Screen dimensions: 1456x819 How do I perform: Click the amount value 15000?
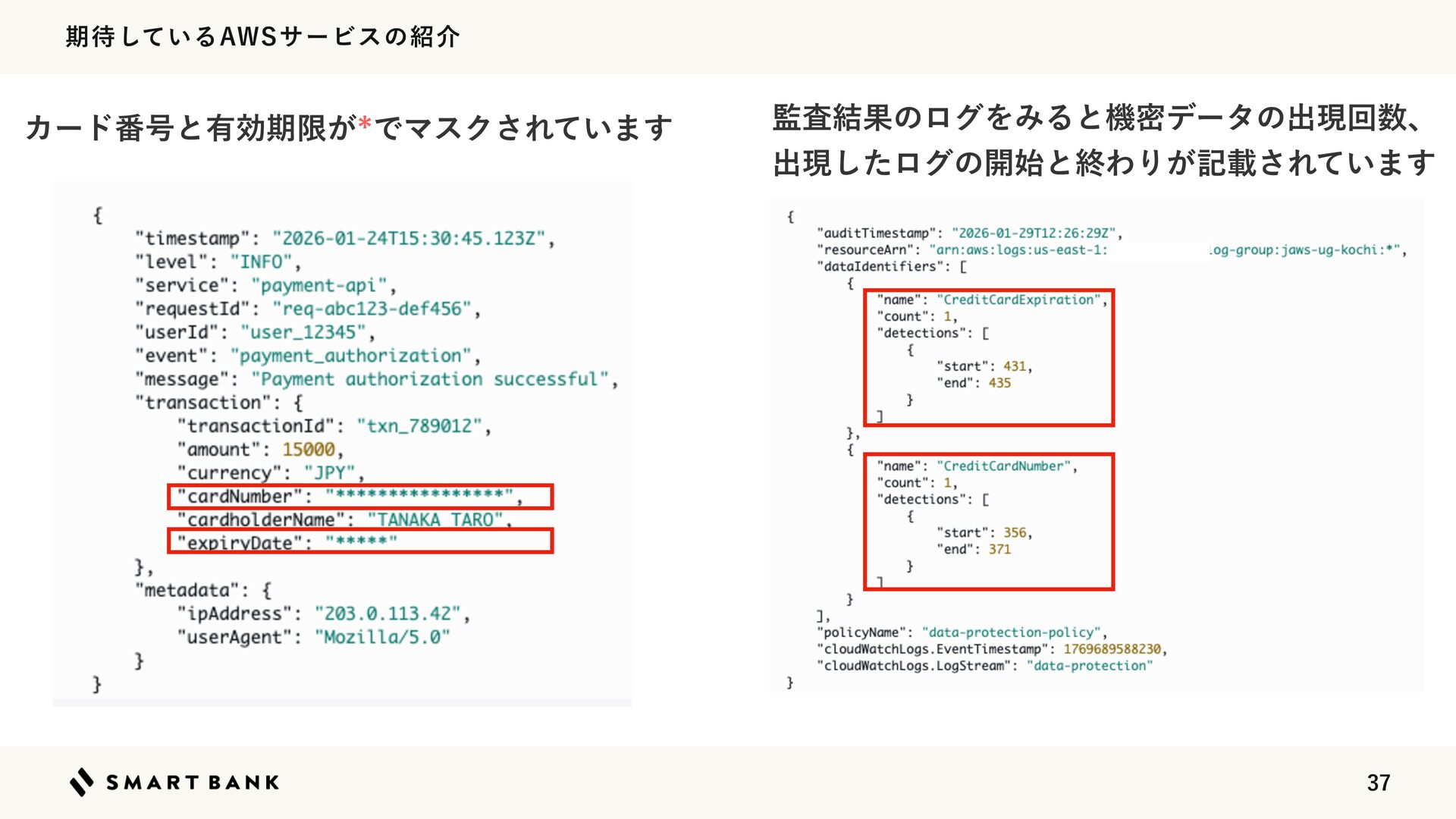pyautogui.click(x=309, y=450)
